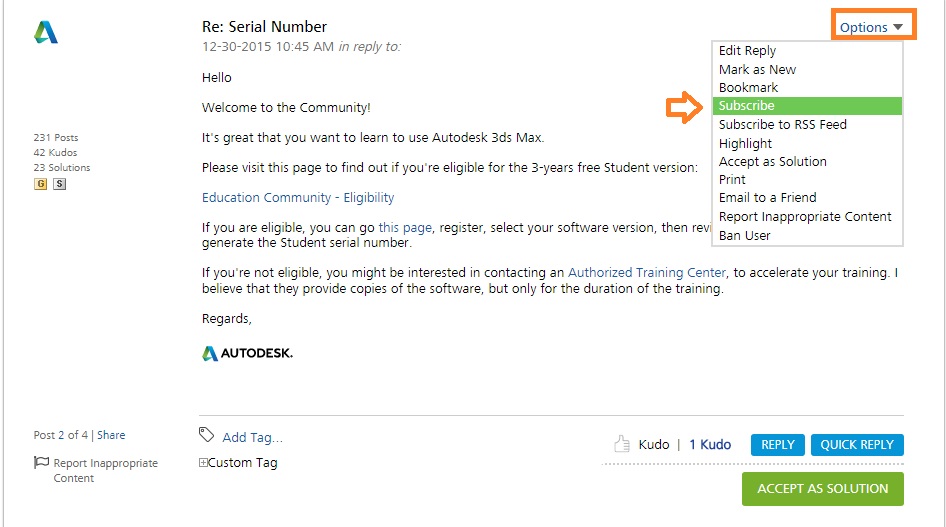Viewport: 946px width, 527px height.
Task: Expand the Custom Tag plus box
Action: click(204, 463)
